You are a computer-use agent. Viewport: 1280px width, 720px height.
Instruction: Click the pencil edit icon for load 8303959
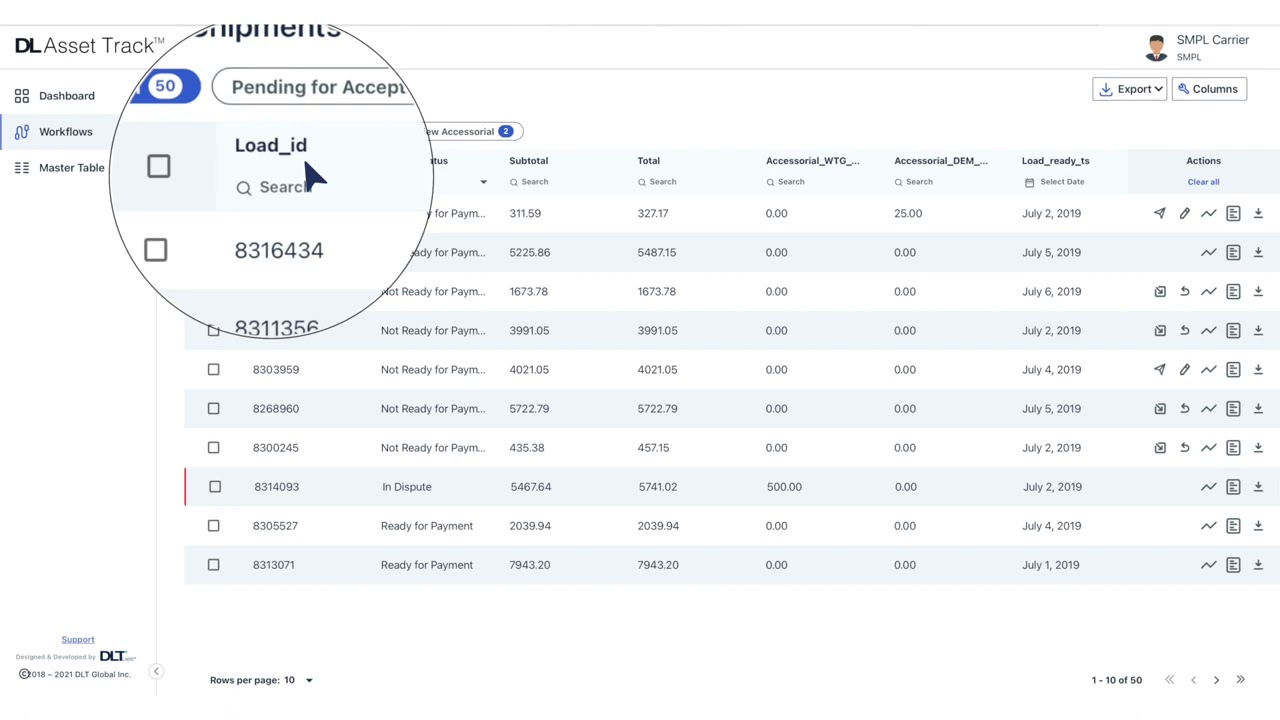pyautogui.click(x=1184, y=369)
